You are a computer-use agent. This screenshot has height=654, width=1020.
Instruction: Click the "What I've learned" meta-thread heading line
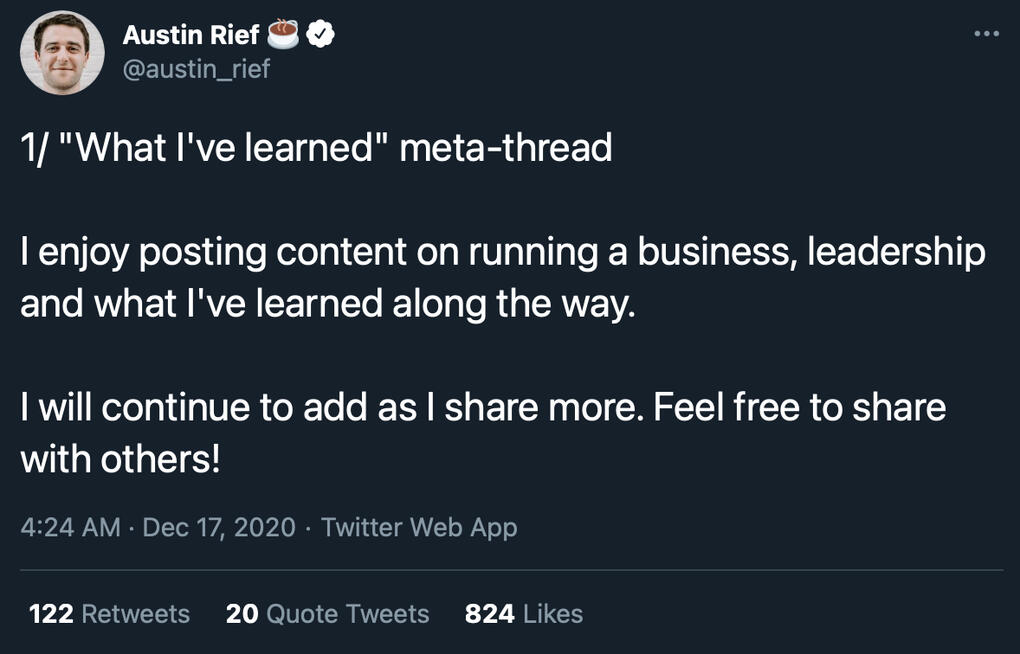(316, 149)
